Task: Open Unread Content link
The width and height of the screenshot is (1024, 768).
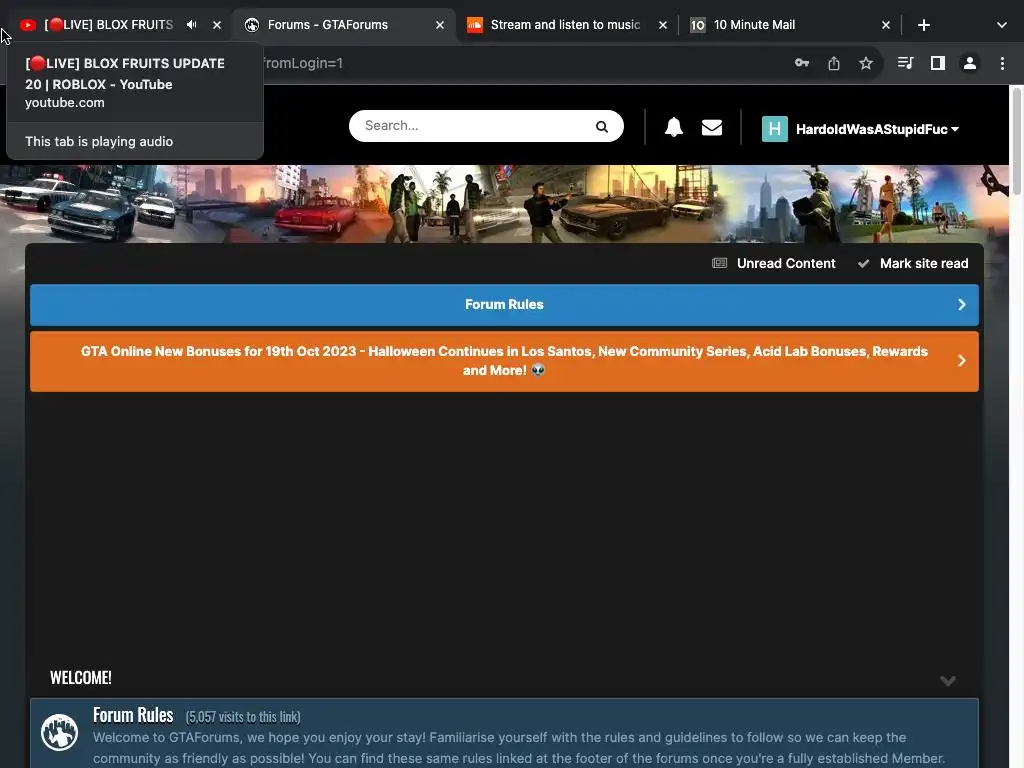Action: [x=774, y=263]
